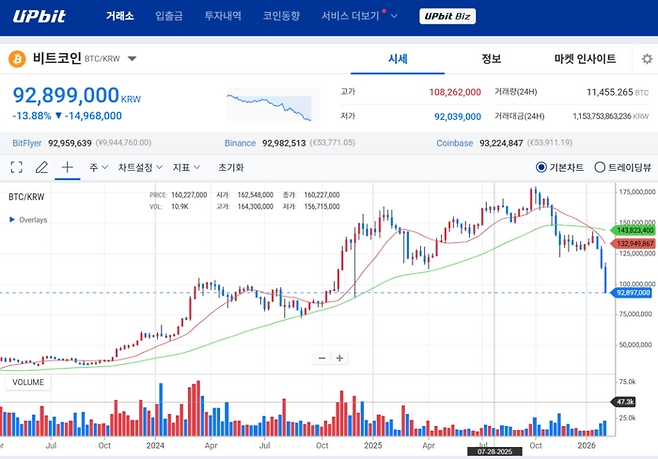Click the red 132,949,867 moving average tag

point(633,244)
